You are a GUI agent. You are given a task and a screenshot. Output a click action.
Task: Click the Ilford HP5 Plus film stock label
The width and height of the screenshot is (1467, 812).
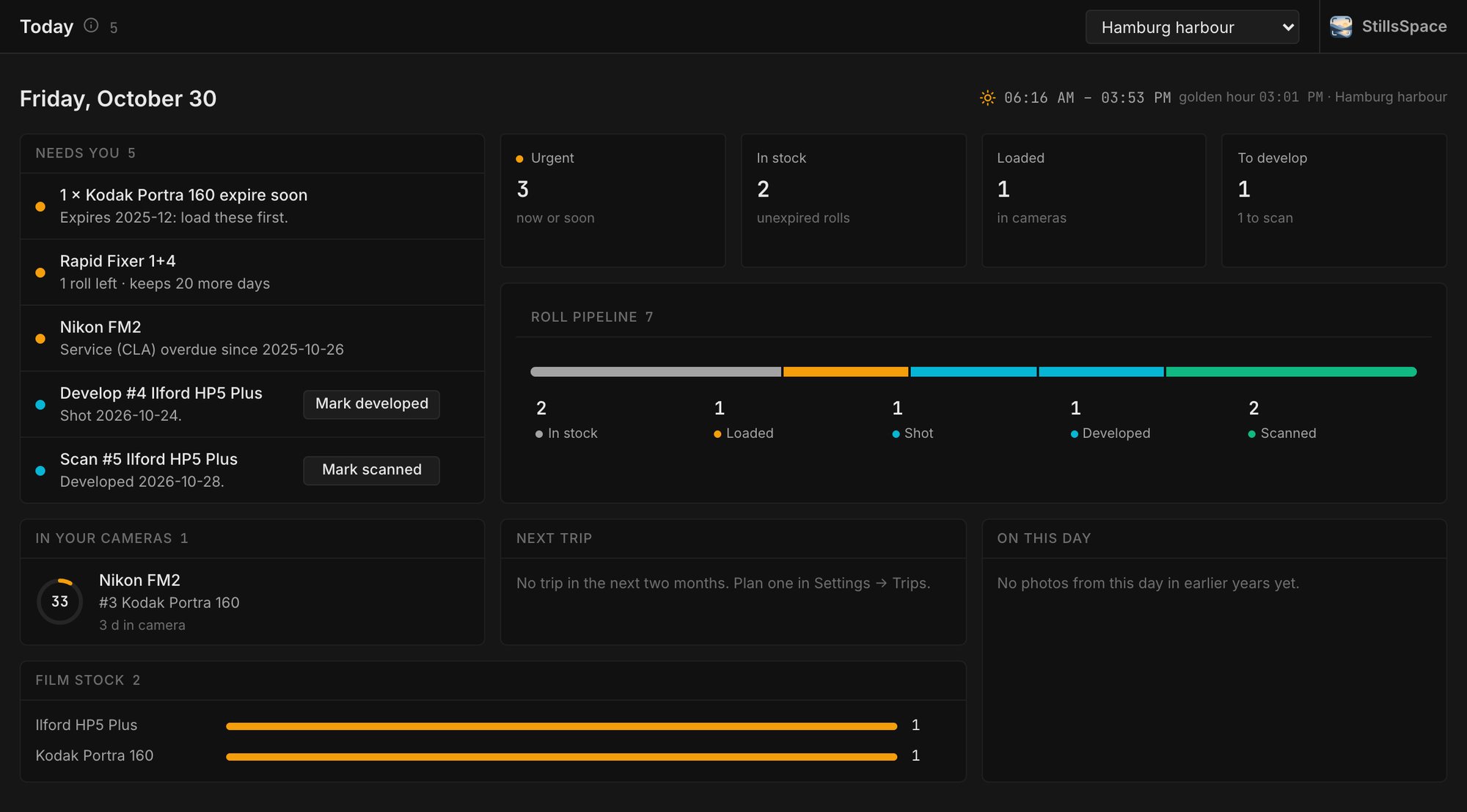87,725
